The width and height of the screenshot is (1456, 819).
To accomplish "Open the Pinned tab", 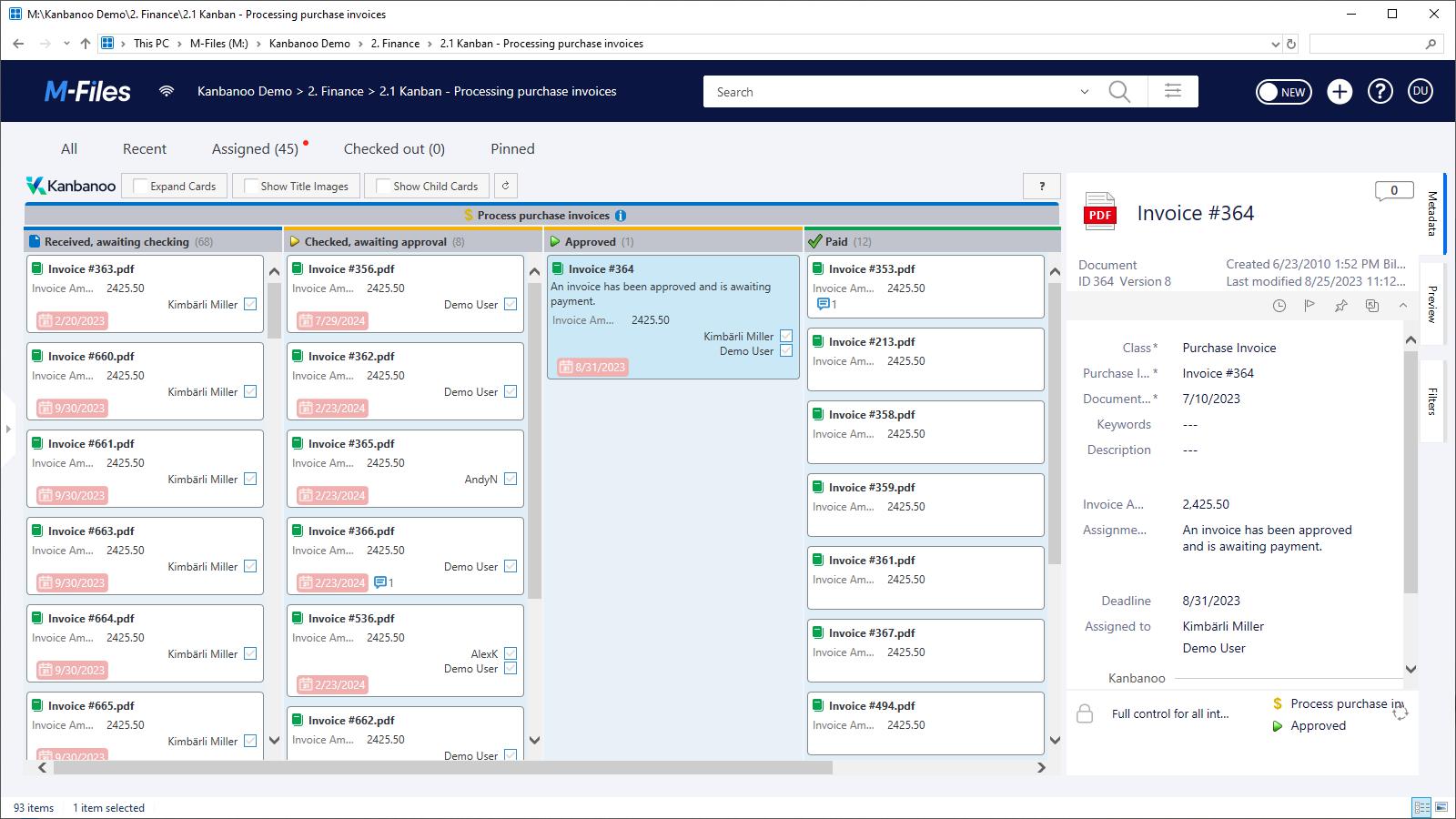I will tap(512, 149).
